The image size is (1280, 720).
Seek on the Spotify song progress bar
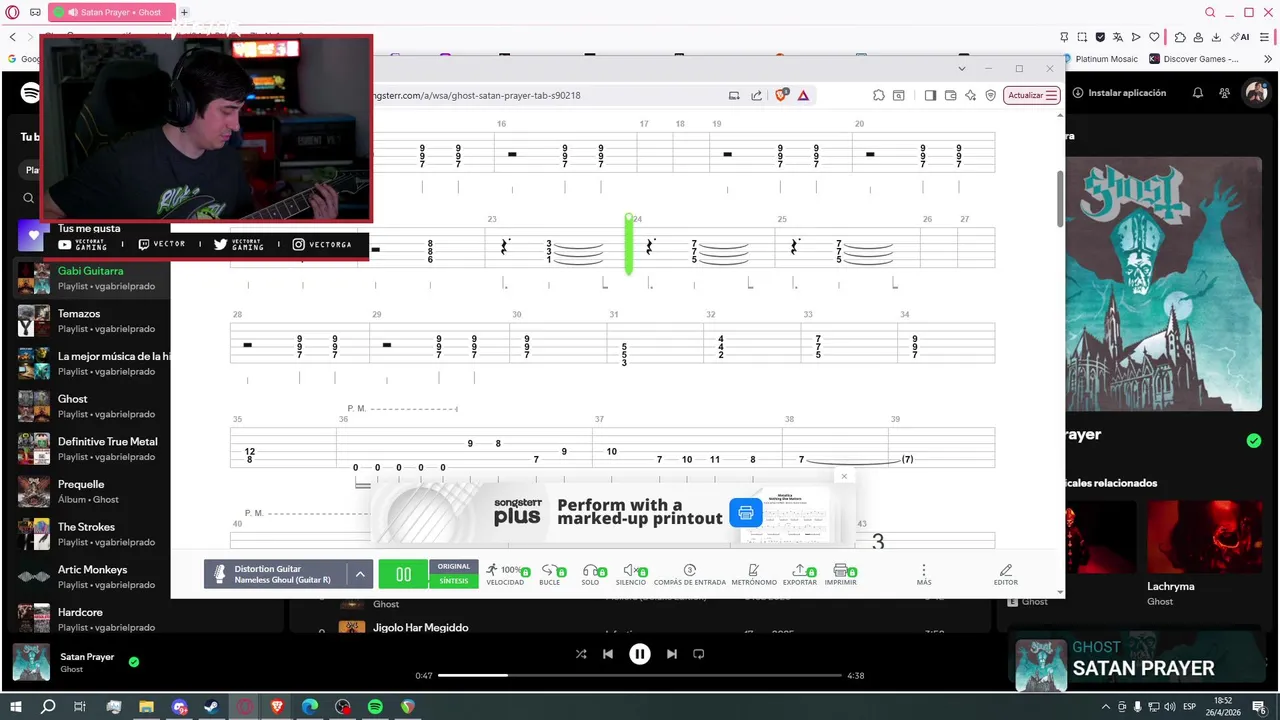point(640,676)
